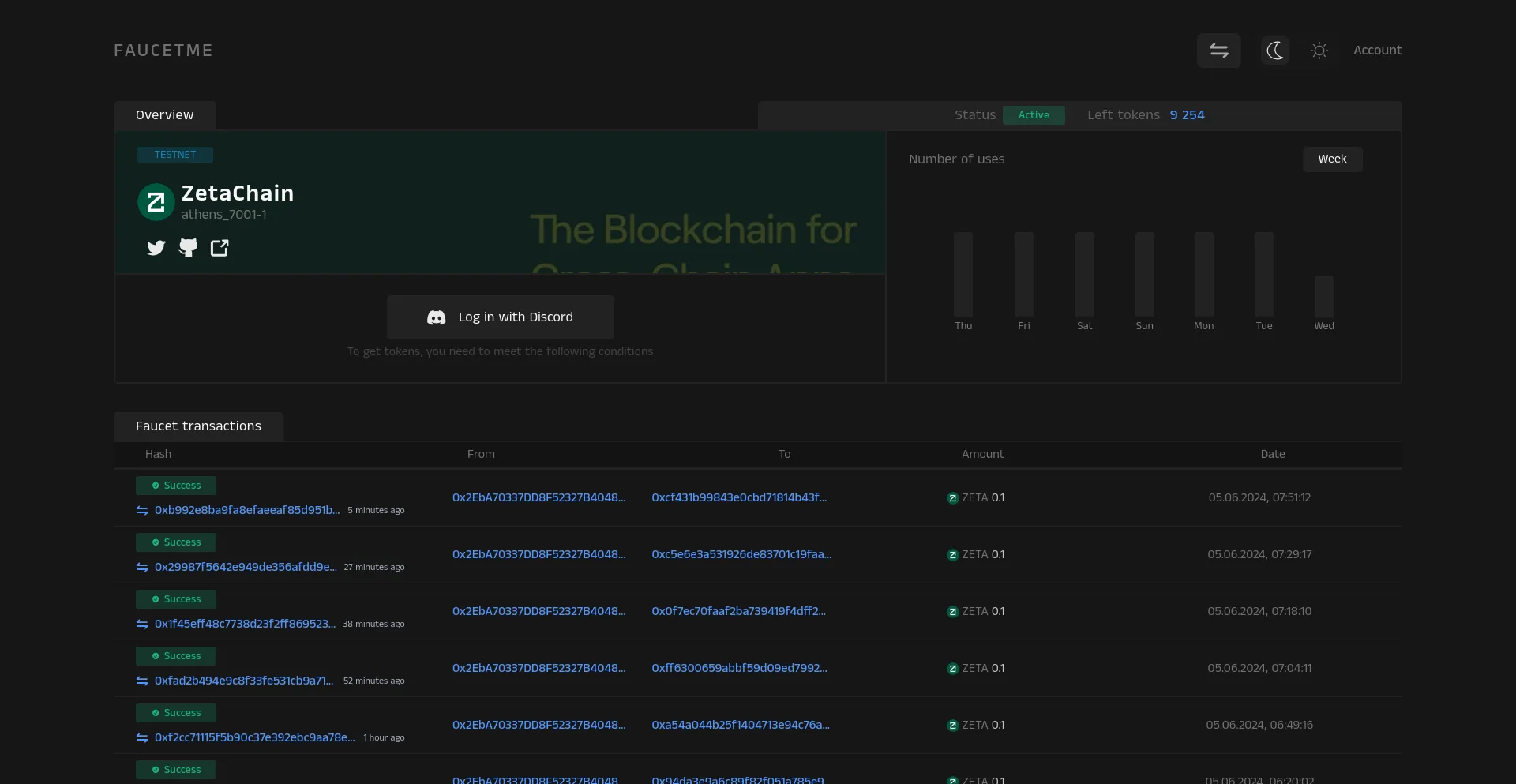Open recipient address 0xa54a044b25f1404713e94c76a...
The height and width of the screenshot is (784, 1516).
tap(741, 725)
